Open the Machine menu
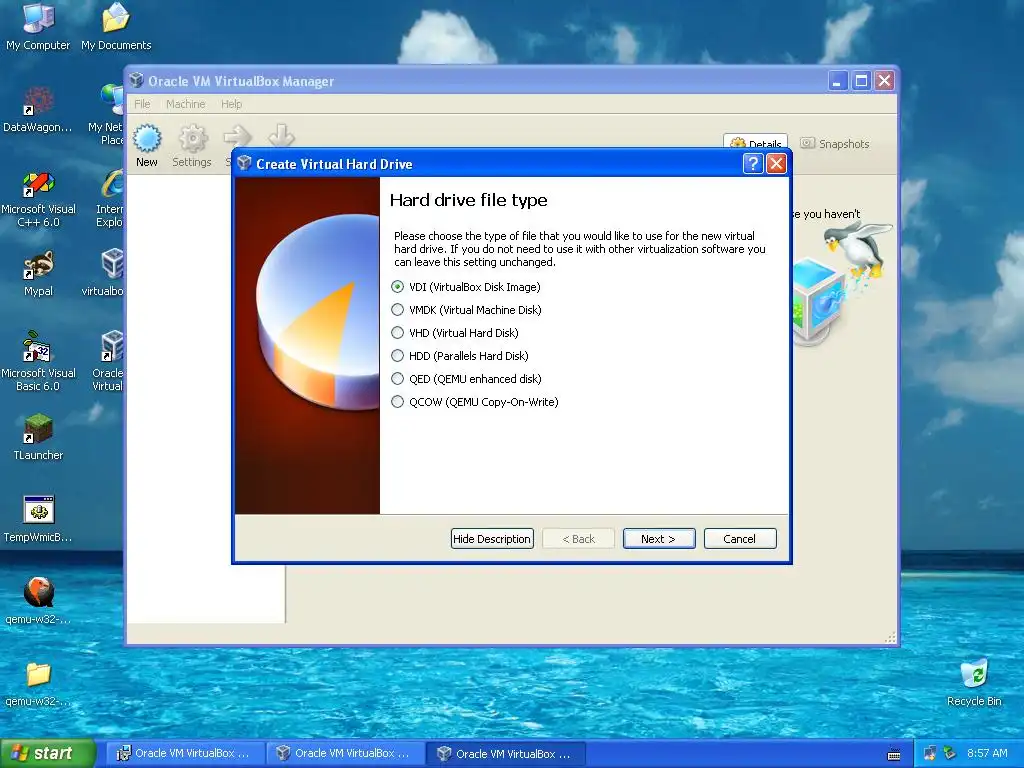Viewport: 1024px width, 768px height. [185, 104]
